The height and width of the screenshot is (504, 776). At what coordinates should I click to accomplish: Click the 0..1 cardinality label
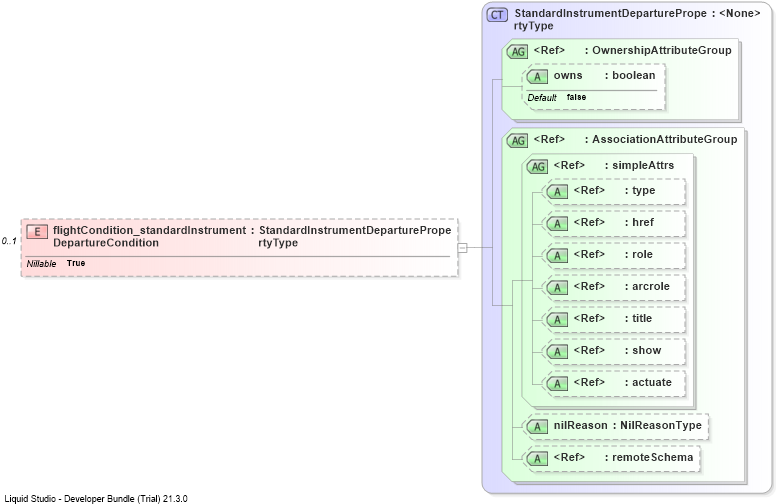tap(9, 241)
